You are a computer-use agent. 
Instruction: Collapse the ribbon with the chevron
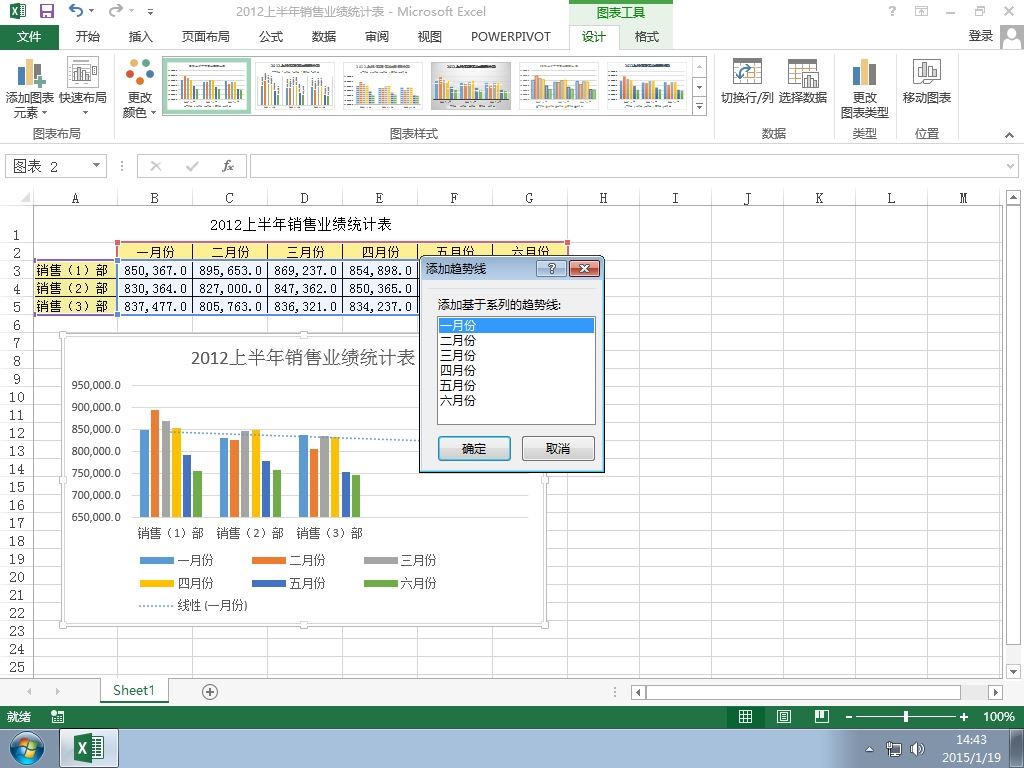(x=1009, y=135)
